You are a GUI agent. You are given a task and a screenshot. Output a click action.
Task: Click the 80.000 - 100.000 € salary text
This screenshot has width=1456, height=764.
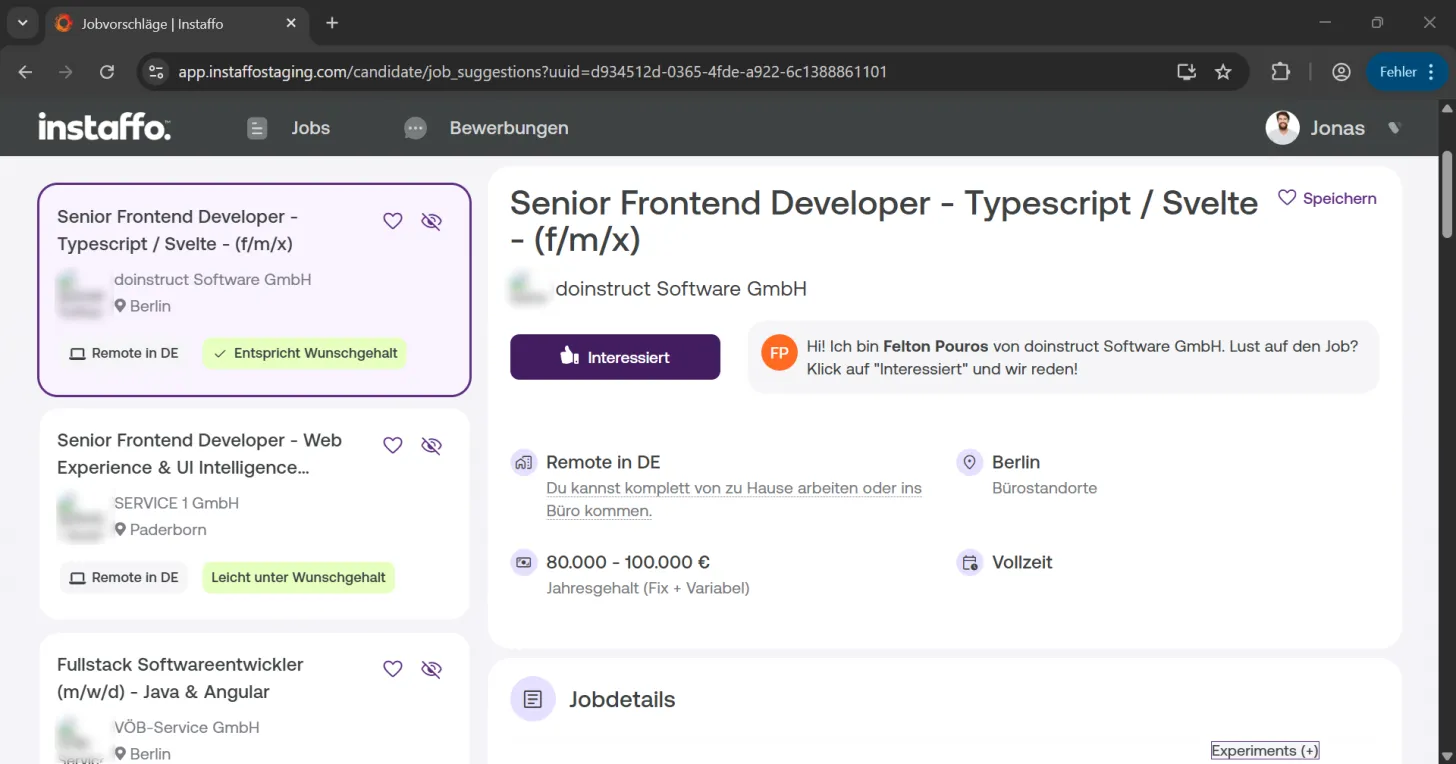628,562
